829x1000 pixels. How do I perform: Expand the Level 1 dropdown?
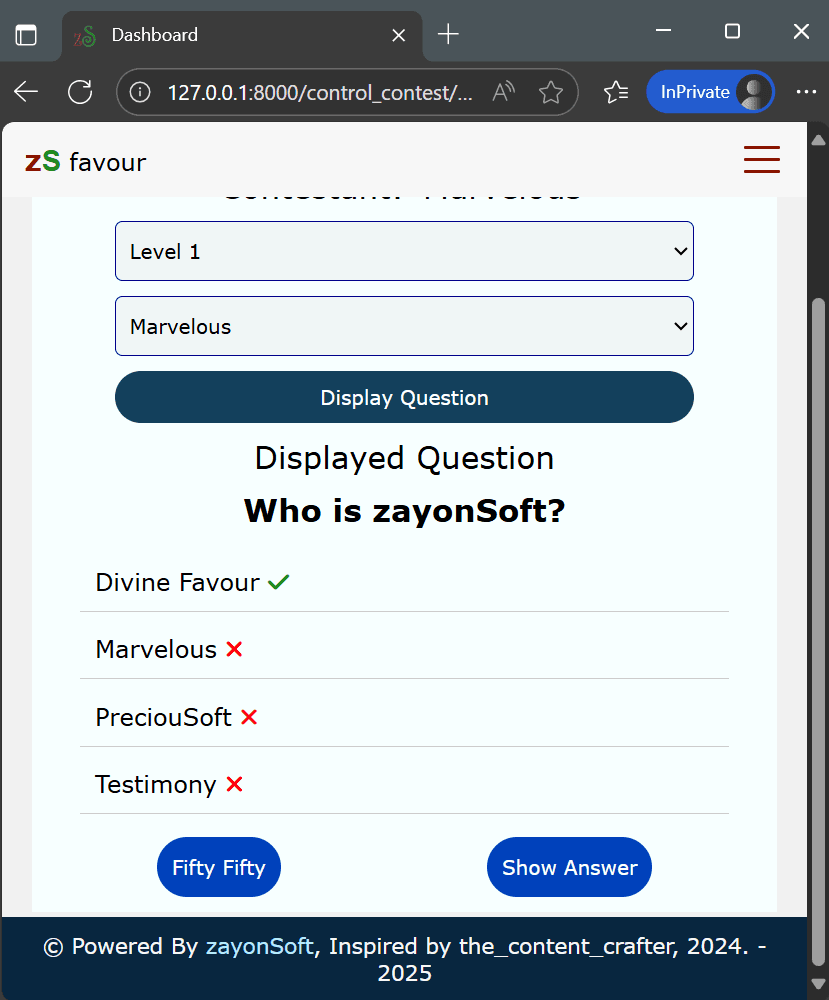pyautogui.click(x=404, y=251)
